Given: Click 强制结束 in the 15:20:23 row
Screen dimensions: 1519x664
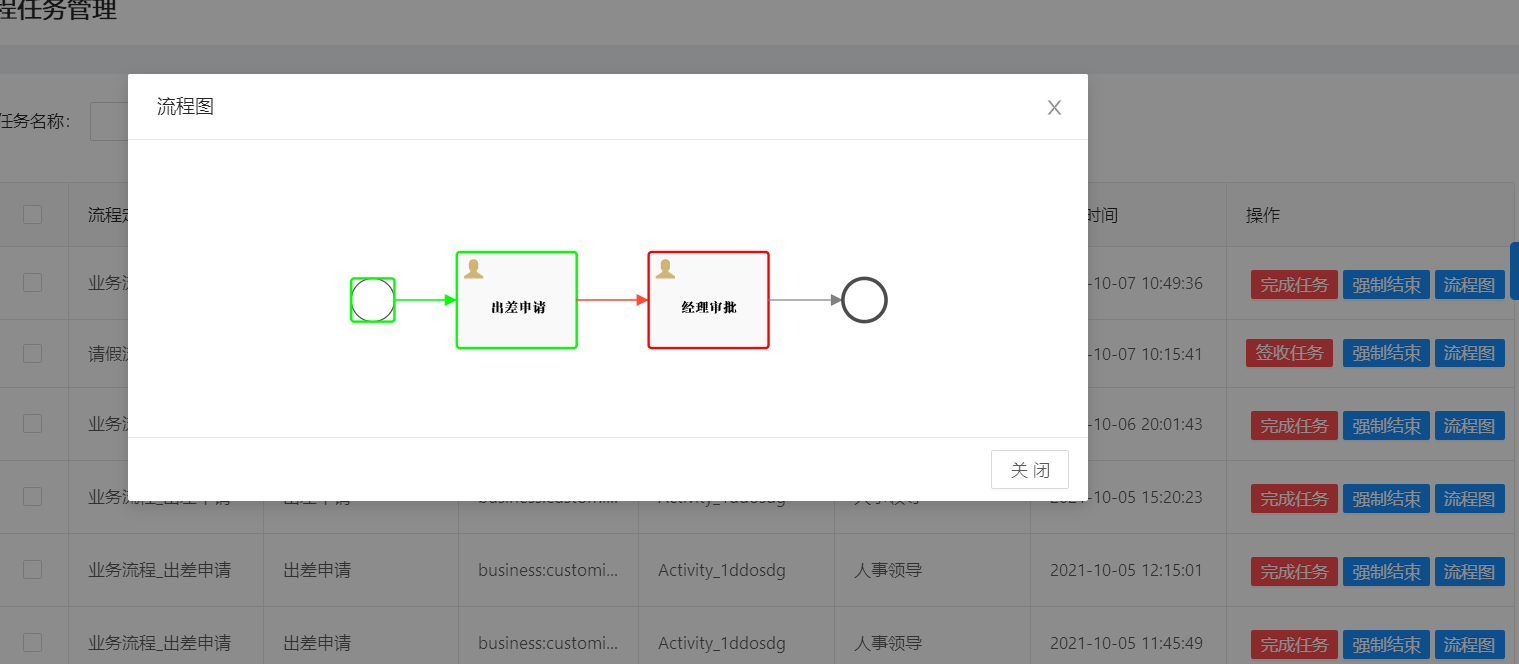Looking at the screenshot, I should pos(1386,499).
